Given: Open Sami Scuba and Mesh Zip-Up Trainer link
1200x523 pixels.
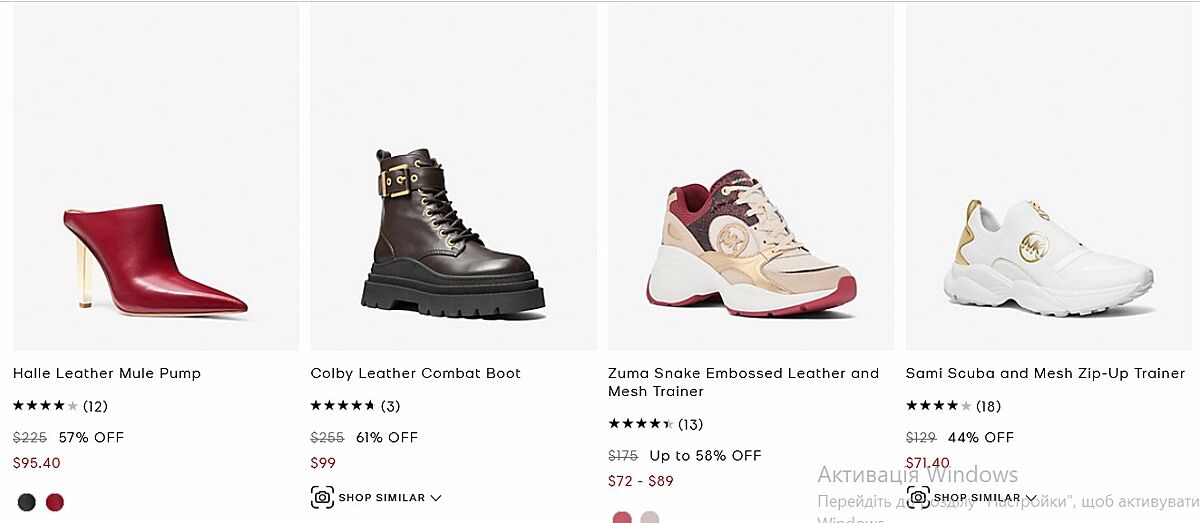Looking at the screenshot, I should [1045, 373].
